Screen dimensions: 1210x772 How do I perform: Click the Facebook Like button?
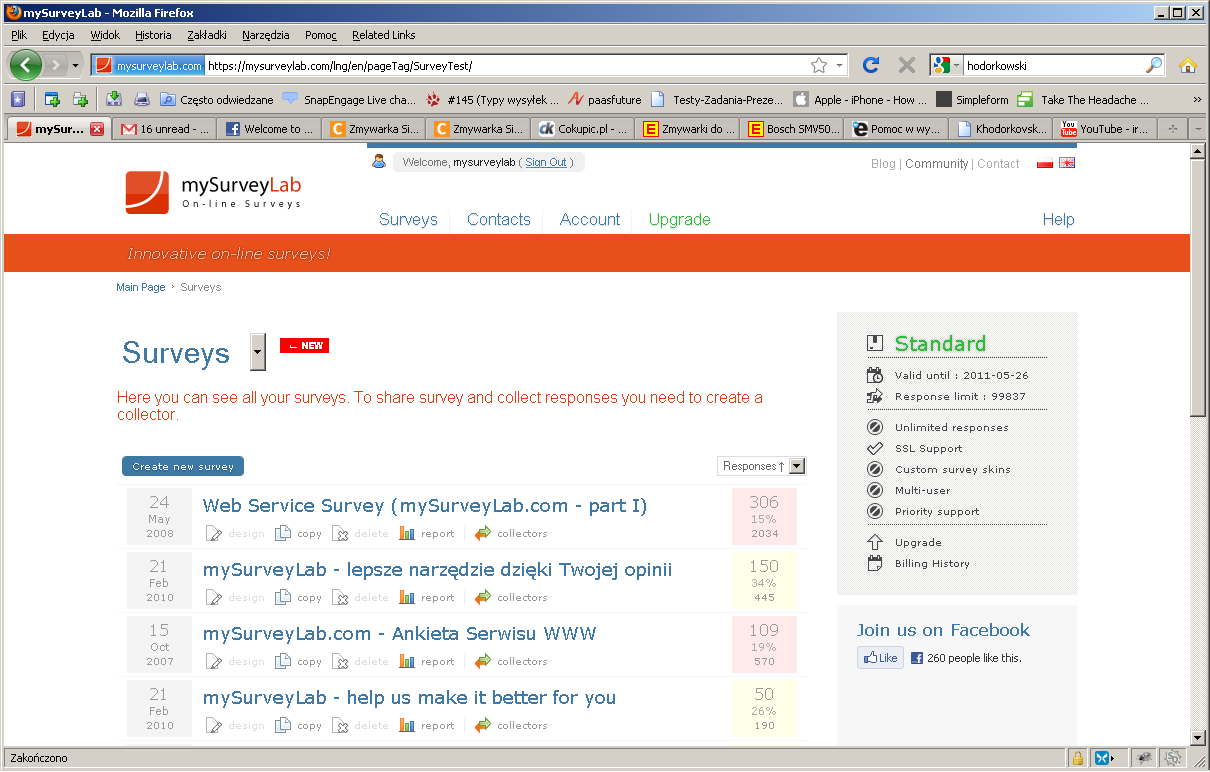pos(880,658)
